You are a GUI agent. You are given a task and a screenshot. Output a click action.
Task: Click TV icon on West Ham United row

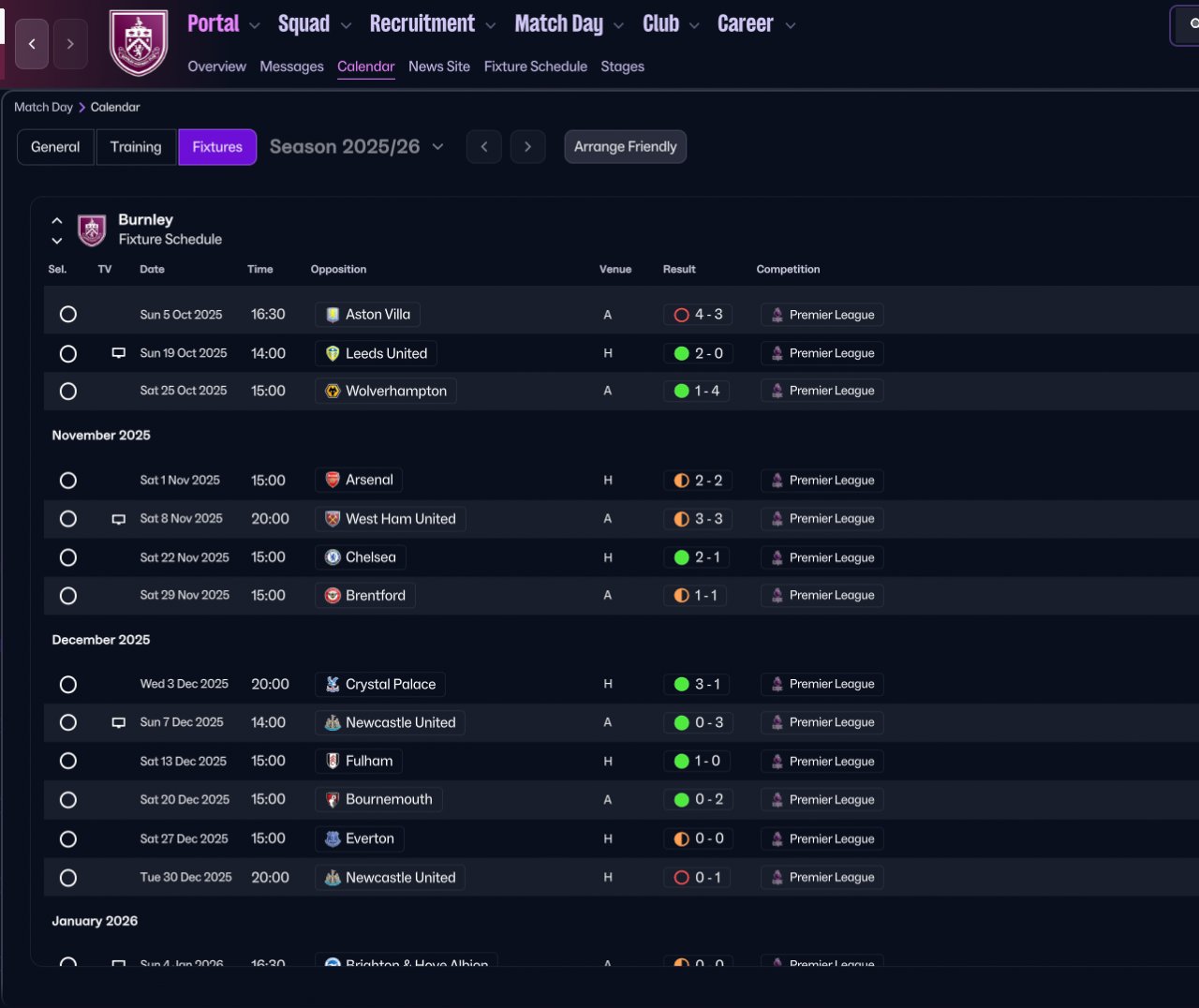(119, 519)
